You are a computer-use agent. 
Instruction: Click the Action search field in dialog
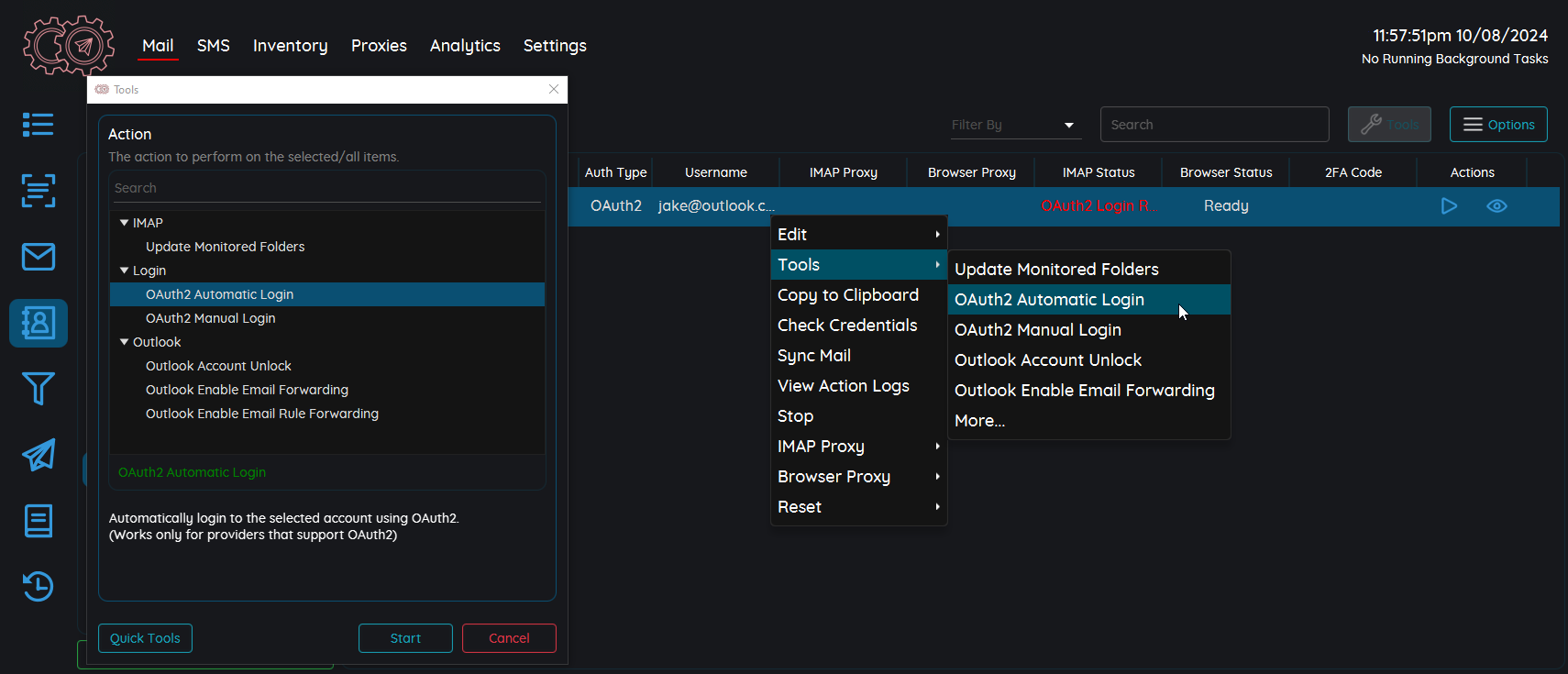(x=326, y=188)
